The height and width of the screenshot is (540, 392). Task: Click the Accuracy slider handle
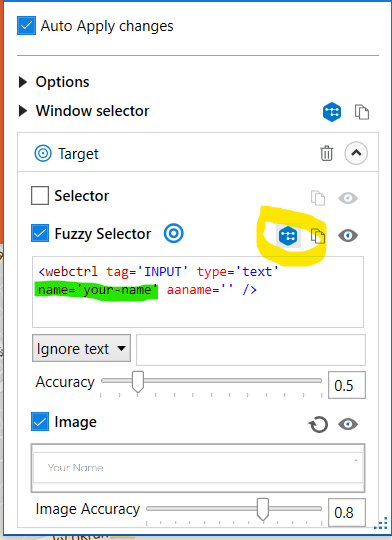coord(138,382)
